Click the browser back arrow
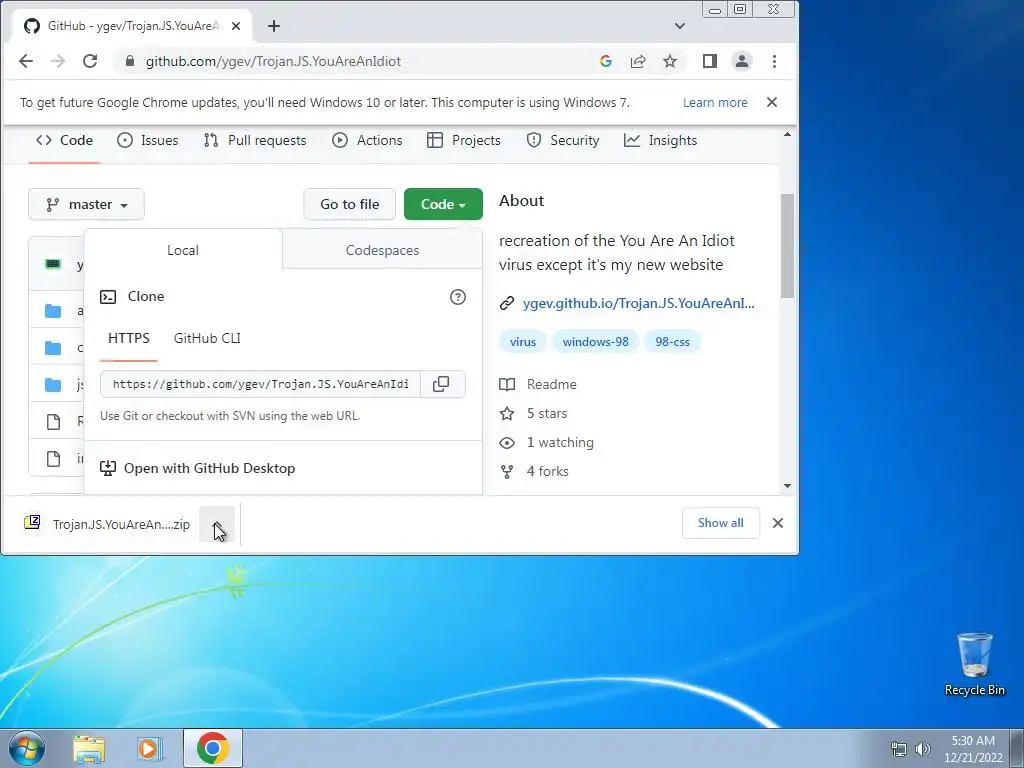Image resolution: width=1024 pixels, height=768 pixels. (x=26, y=61)
